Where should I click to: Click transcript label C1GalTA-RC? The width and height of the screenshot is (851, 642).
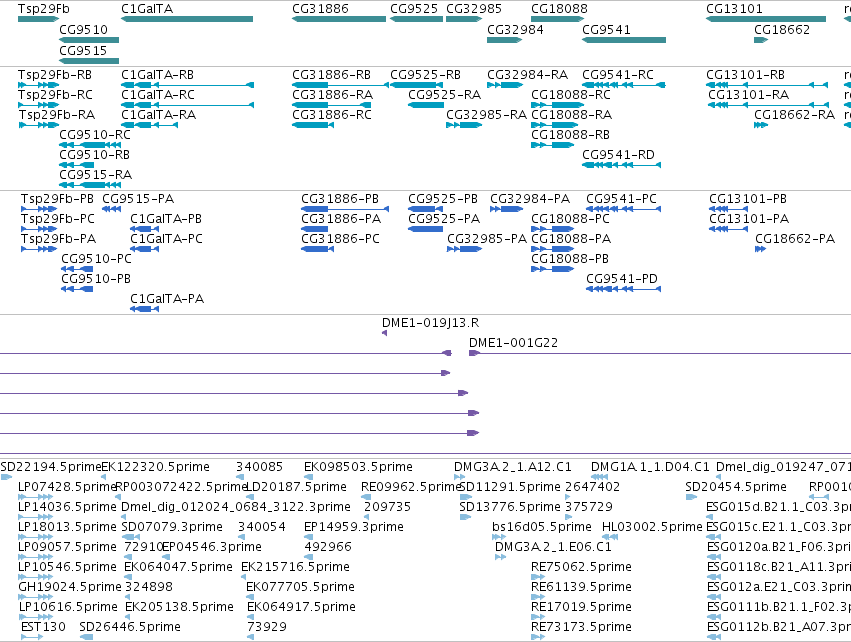pos(158,94)
